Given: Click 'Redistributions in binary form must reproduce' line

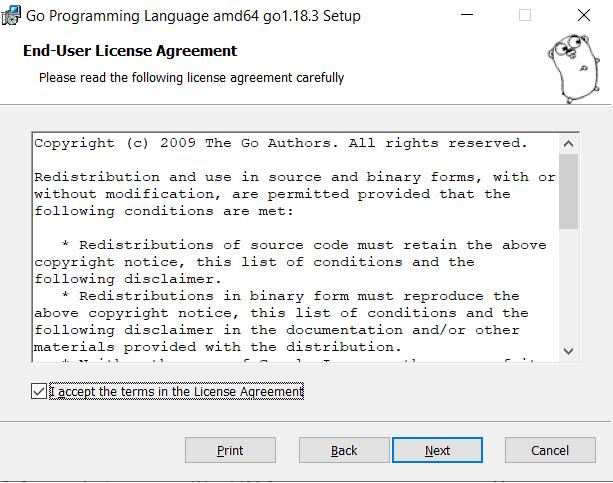Looking at the screenshot, I should (290, 296).
